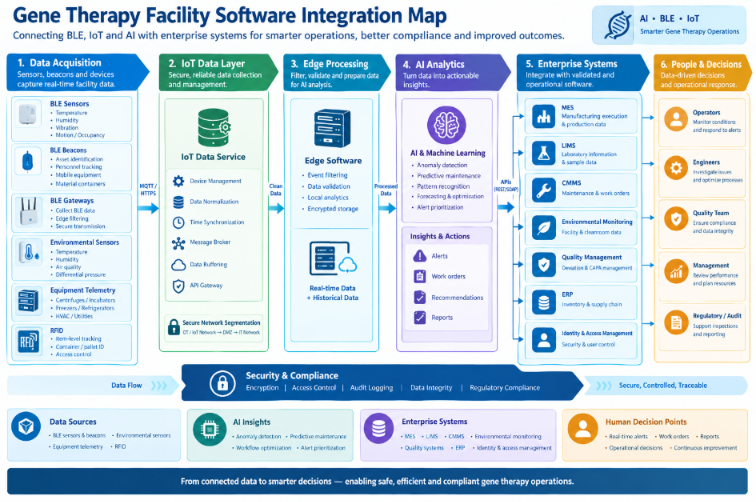Click the BLE Sensors device icon
The height and width of the screenshot is (502, 756).
click(27, 115)
